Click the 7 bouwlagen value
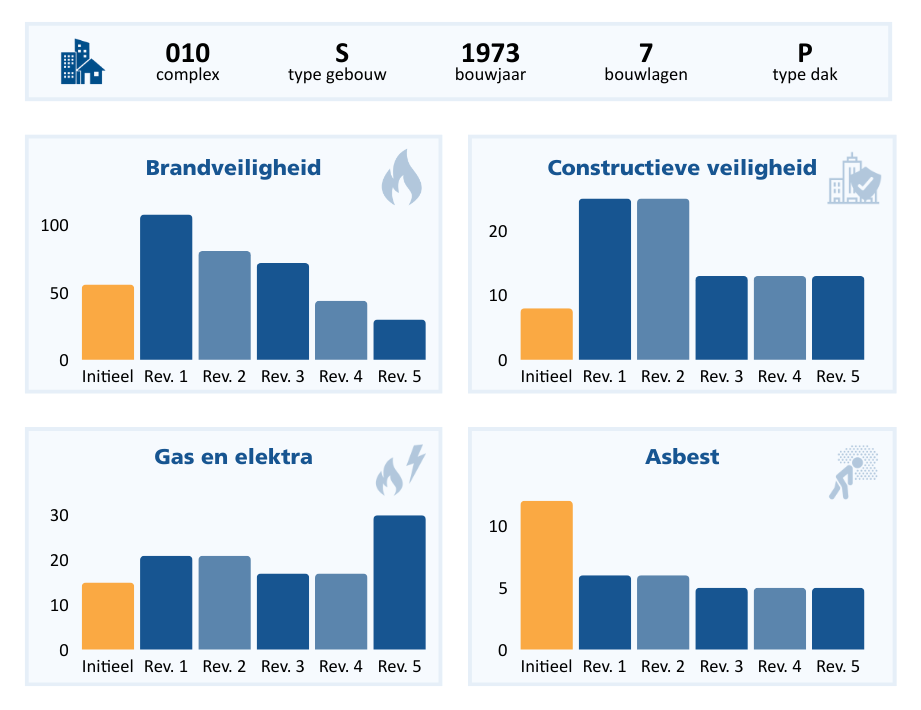The image size is (921, 710). click(x=645, y=53)
